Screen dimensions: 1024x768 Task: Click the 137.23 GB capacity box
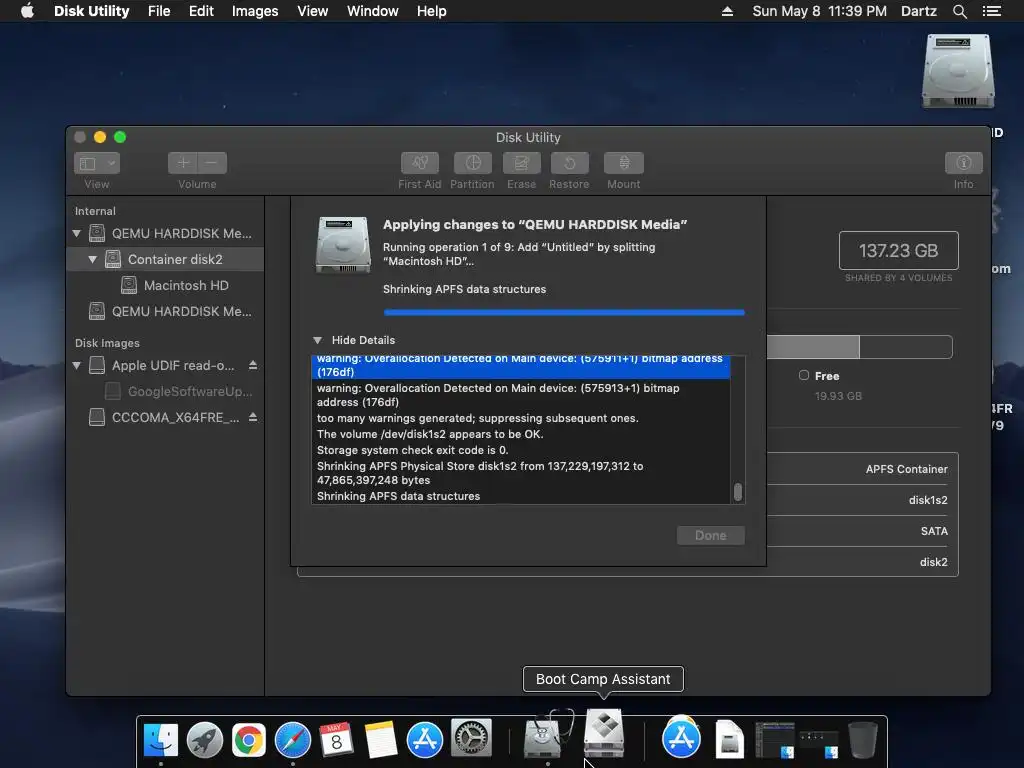tap(899, 250)
